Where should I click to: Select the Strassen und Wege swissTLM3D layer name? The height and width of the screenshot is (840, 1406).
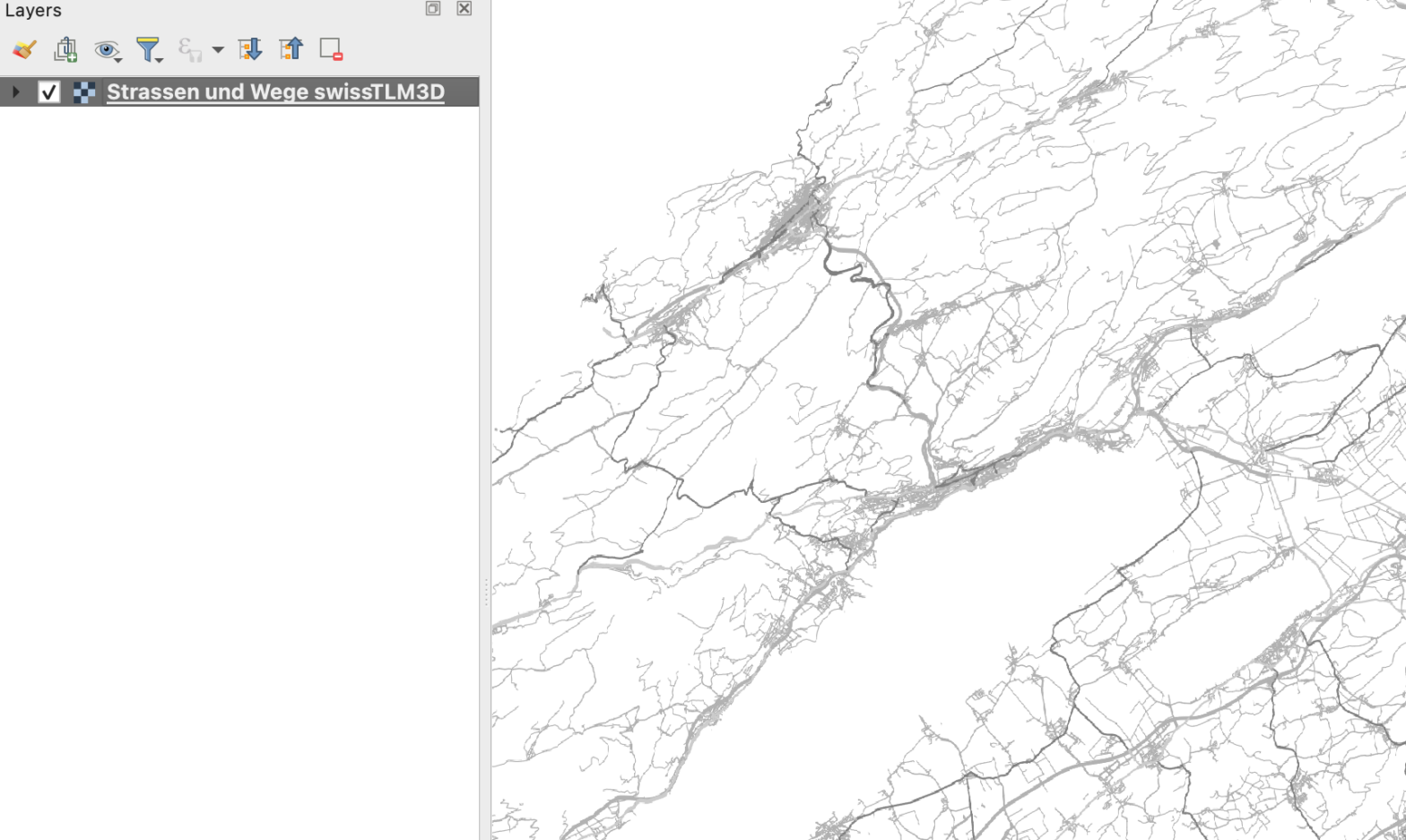275,91
